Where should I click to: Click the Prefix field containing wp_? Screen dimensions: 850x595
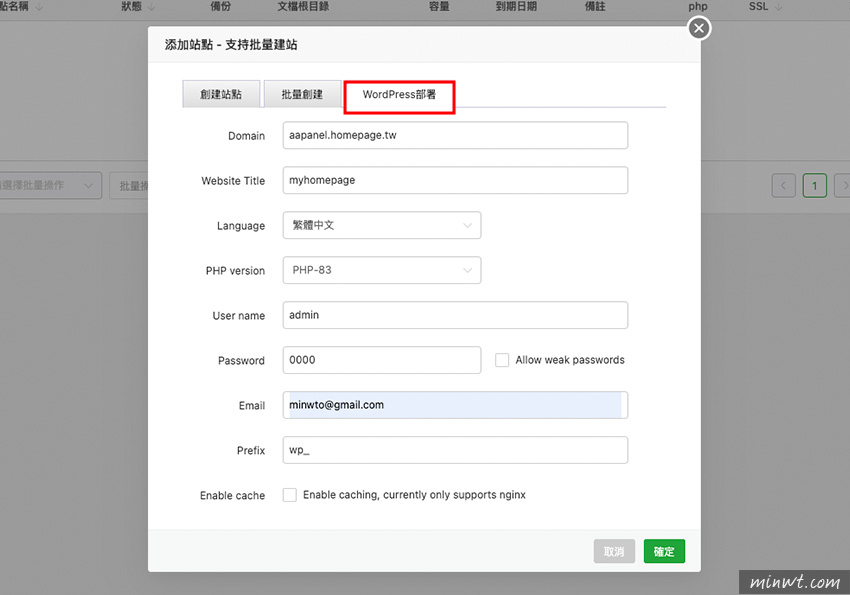click(455, 450)
